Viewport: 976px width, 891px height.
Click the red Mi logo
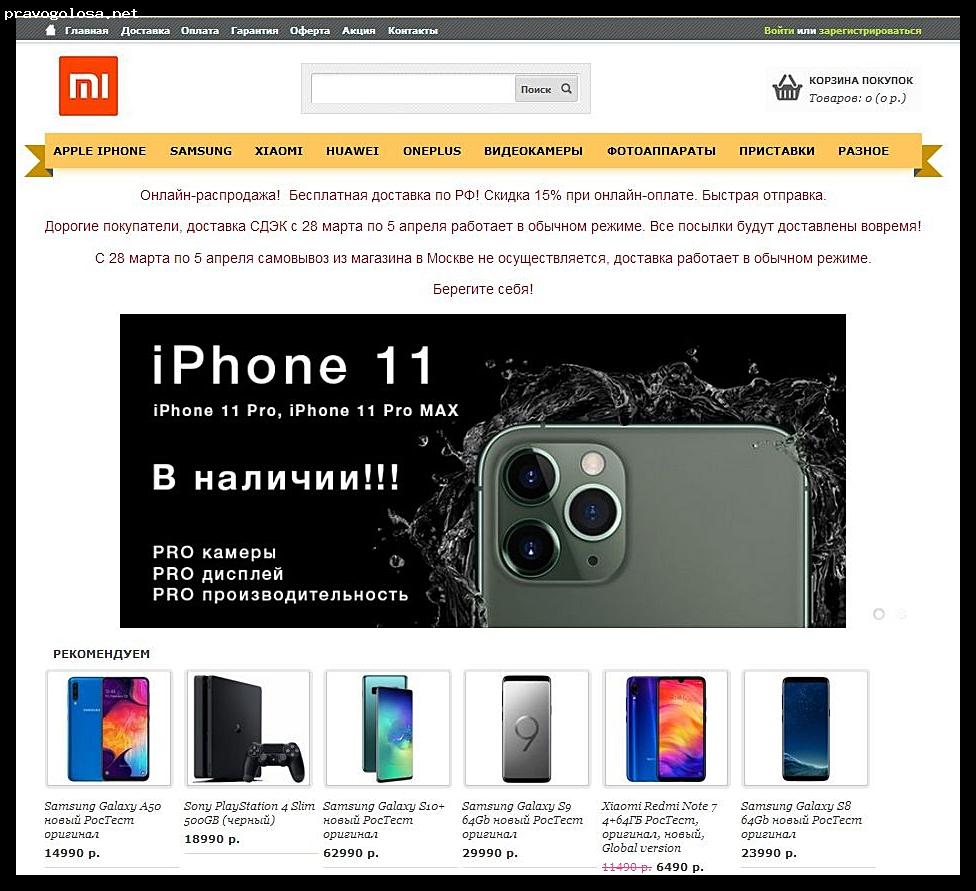[x=88, y=86]
